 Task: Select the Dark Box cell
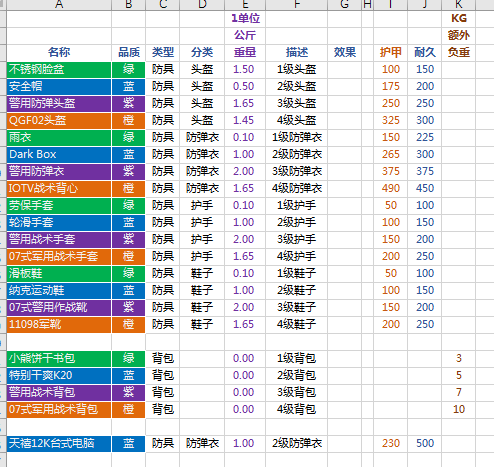59,155
